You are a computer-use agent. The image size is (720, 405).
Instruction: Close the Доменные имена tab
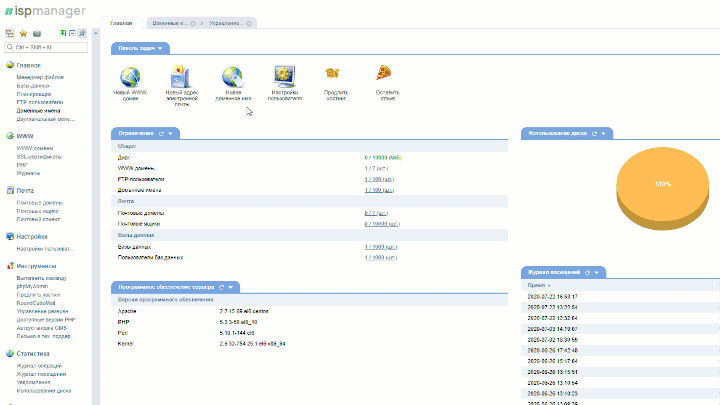tap(193, 23)
